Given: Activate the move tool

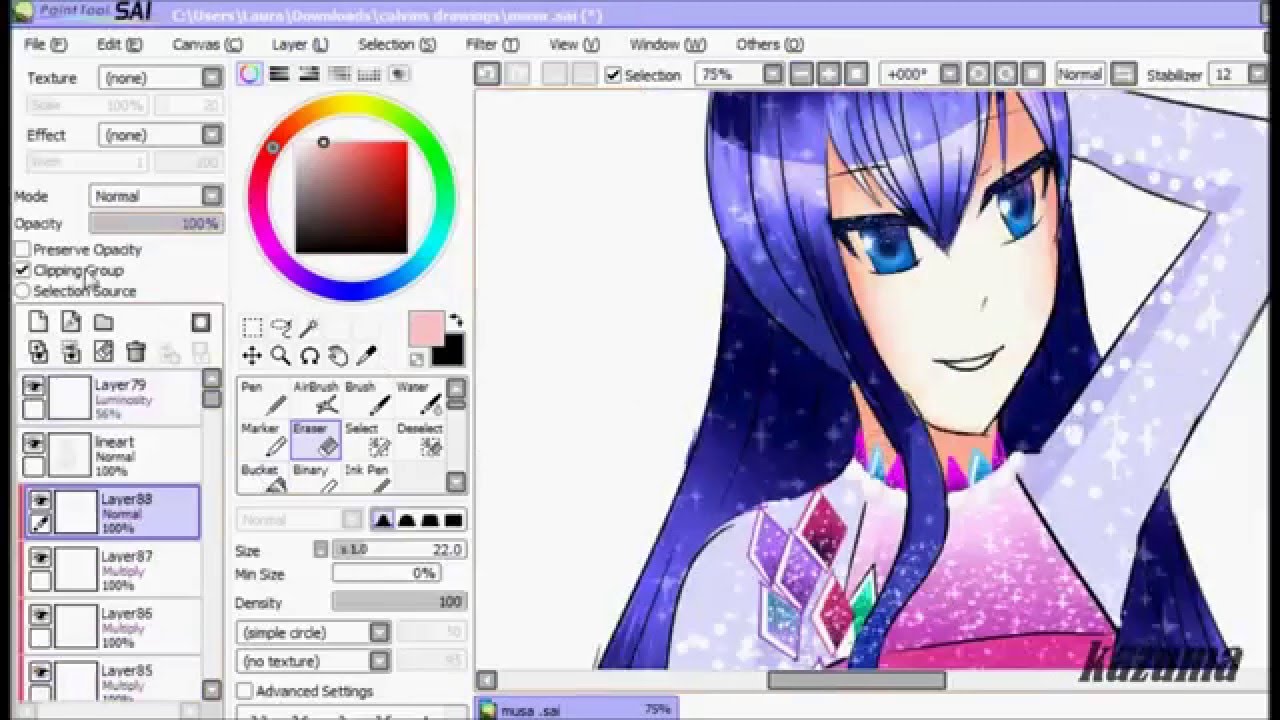Looking at the screenshot, I should (252, 356).
